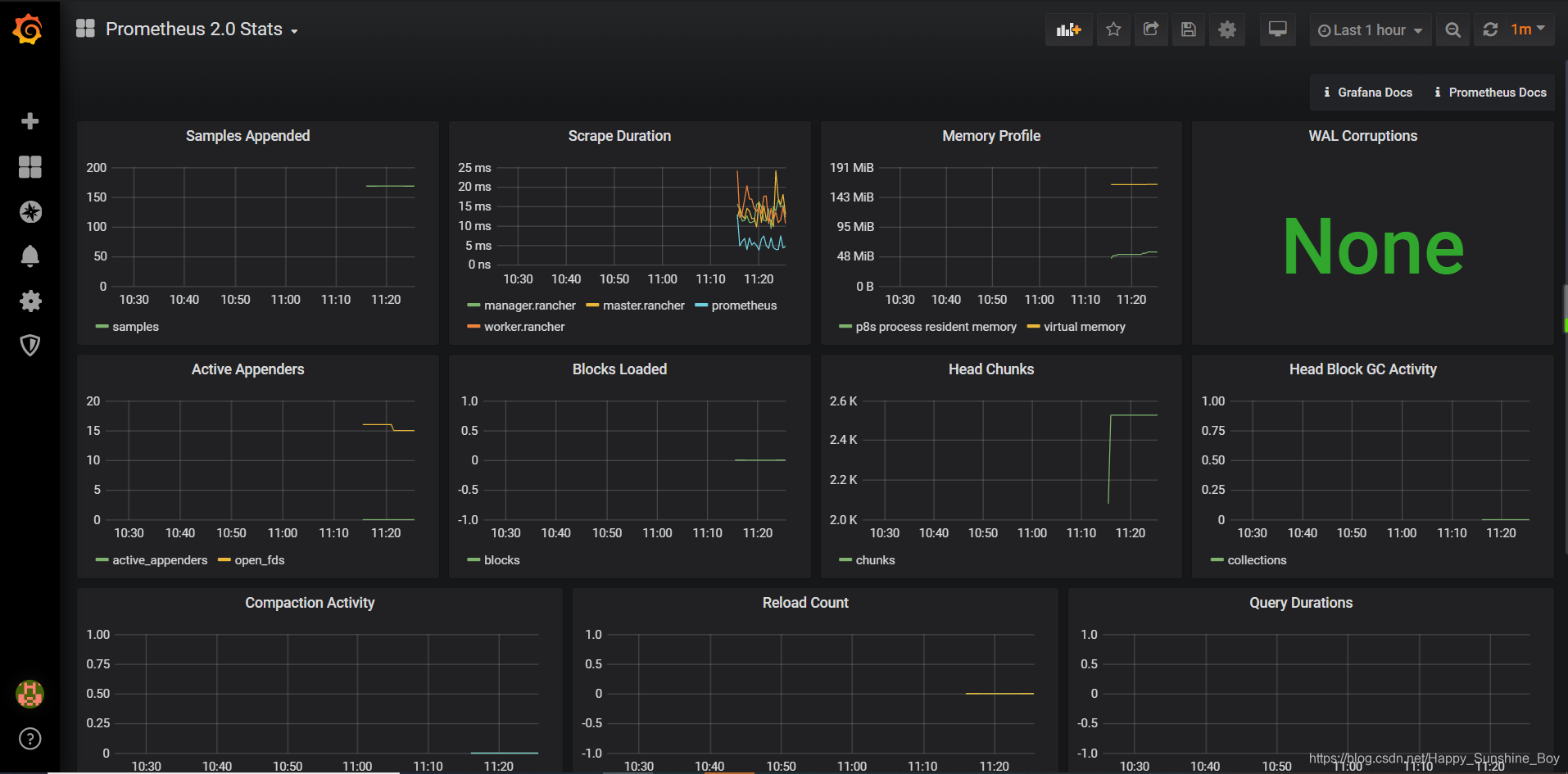Image resolution: width=1568 pixels, height=774 pixels.
Task: Open the Memory Profile panel title menu
Action: [991, 136]
